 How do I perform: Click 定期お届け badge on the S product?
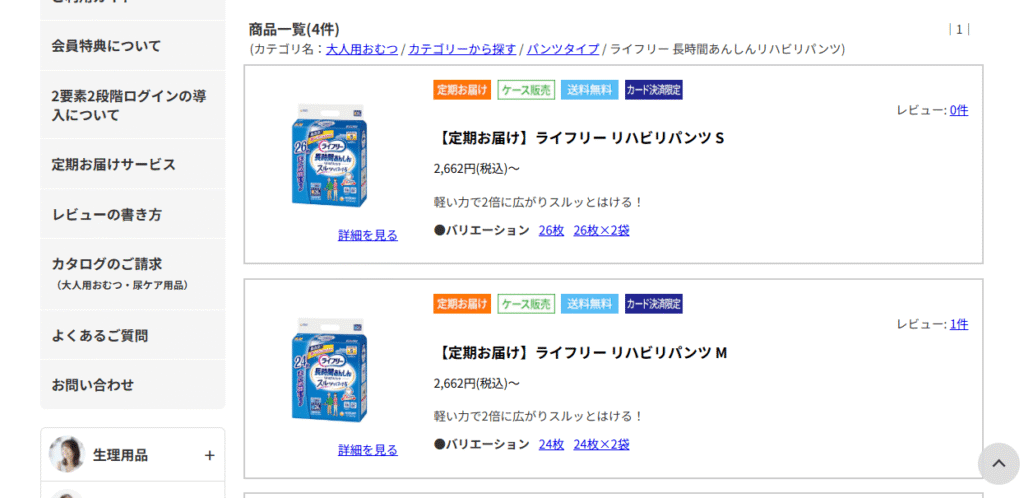462,90
